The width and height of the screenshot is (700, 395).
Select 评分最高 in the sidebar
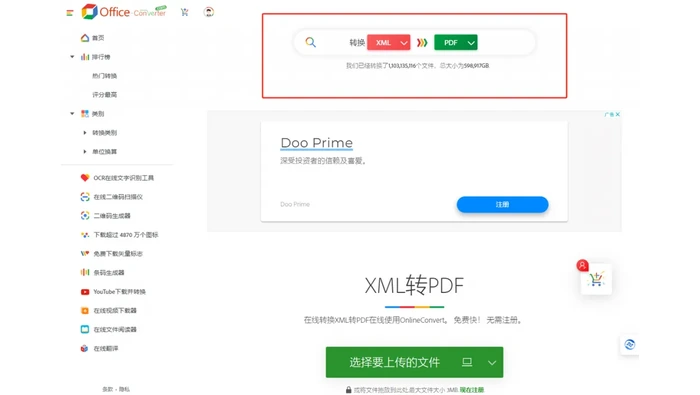tap(104, 95)
